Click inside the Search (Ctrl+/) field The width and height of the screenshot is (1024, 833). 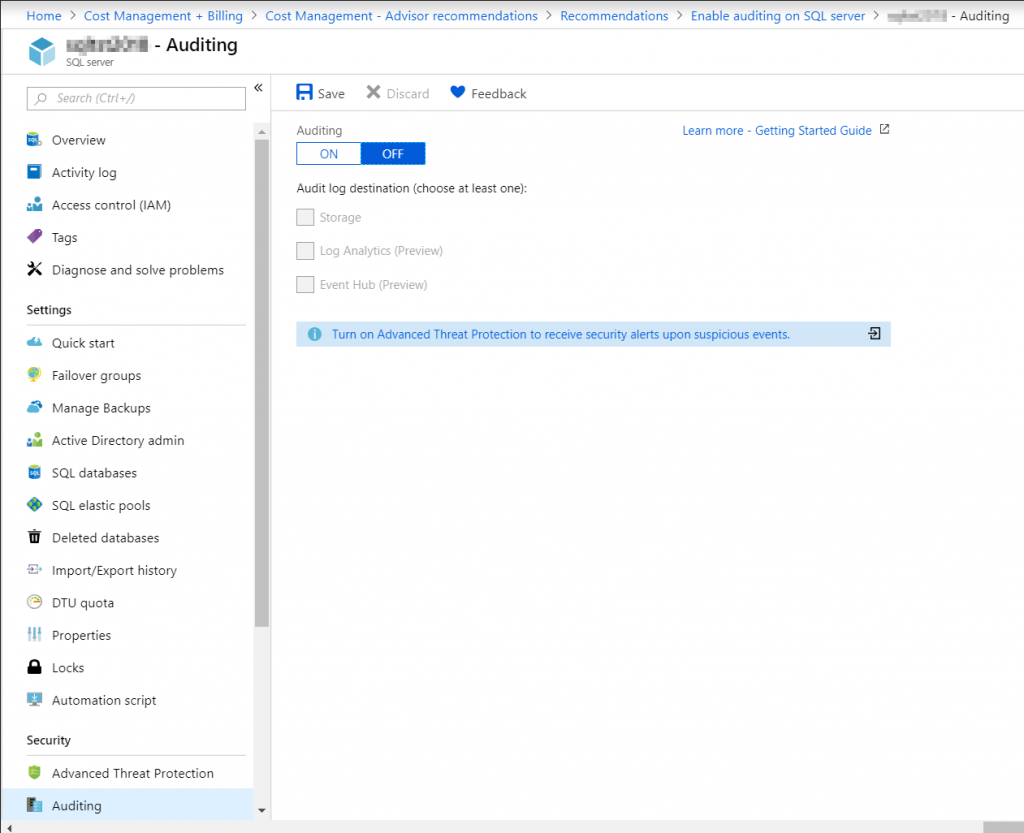[x=136, y=98]
